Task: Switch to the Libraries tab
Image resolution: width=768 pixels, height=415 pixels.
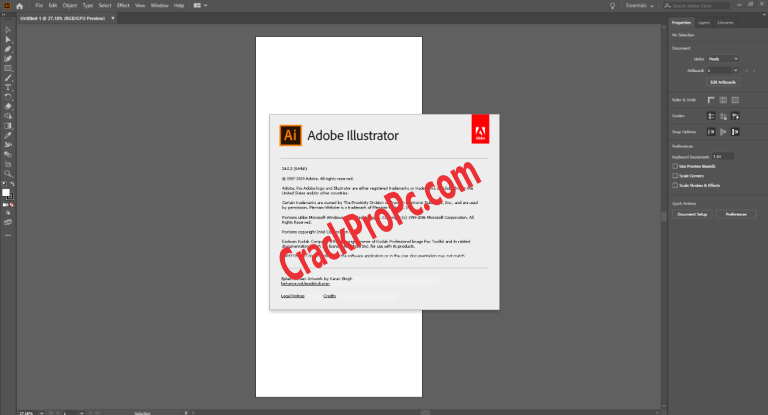Action: pos(725,23)
